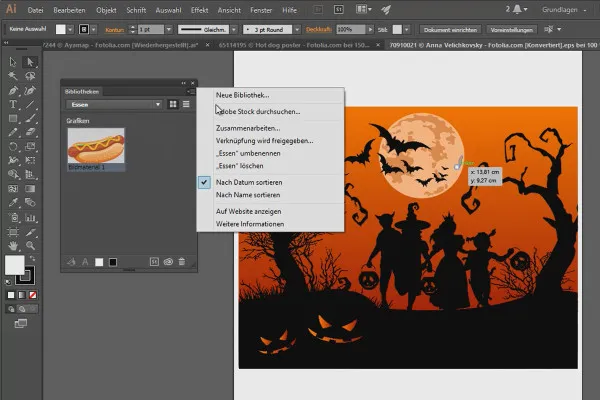Set paint mode to Gradient

coord(22,295)
